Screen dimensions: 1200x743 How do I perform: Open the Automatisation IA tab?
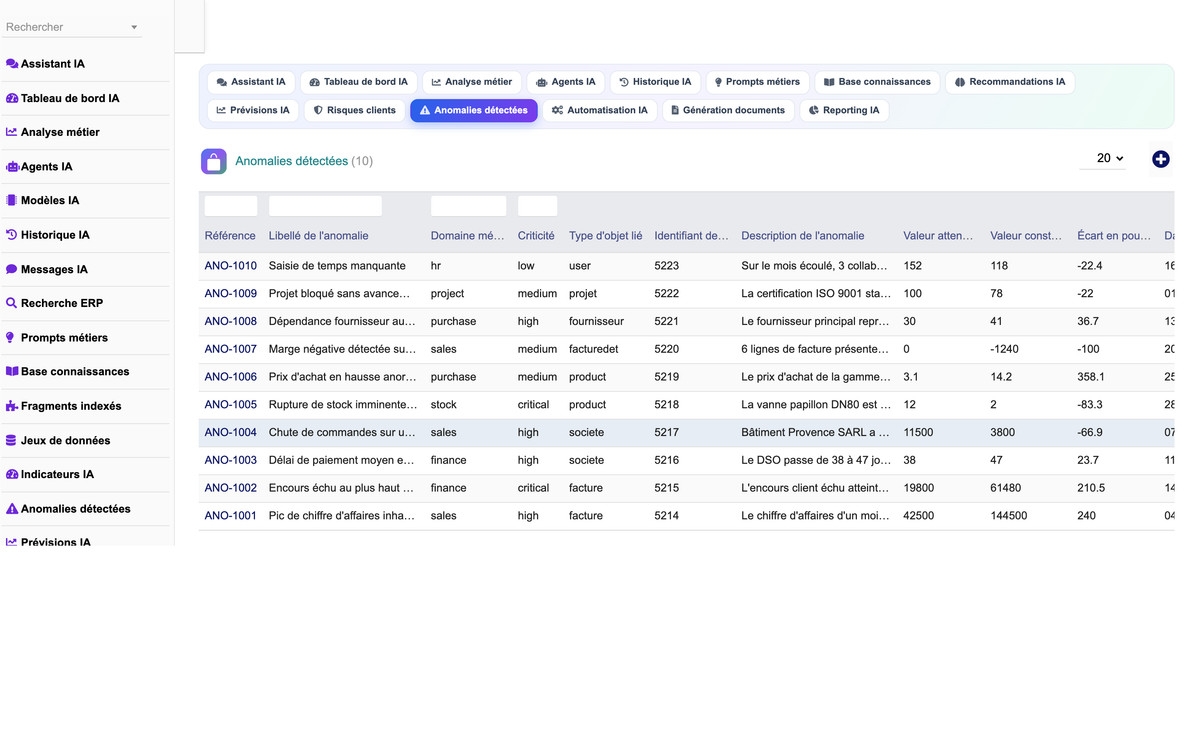[x=600, y=110]
